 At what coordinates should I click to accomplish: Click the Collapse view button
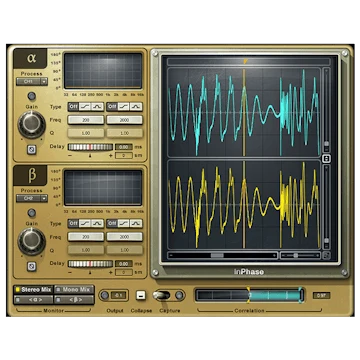click(141, 295)
